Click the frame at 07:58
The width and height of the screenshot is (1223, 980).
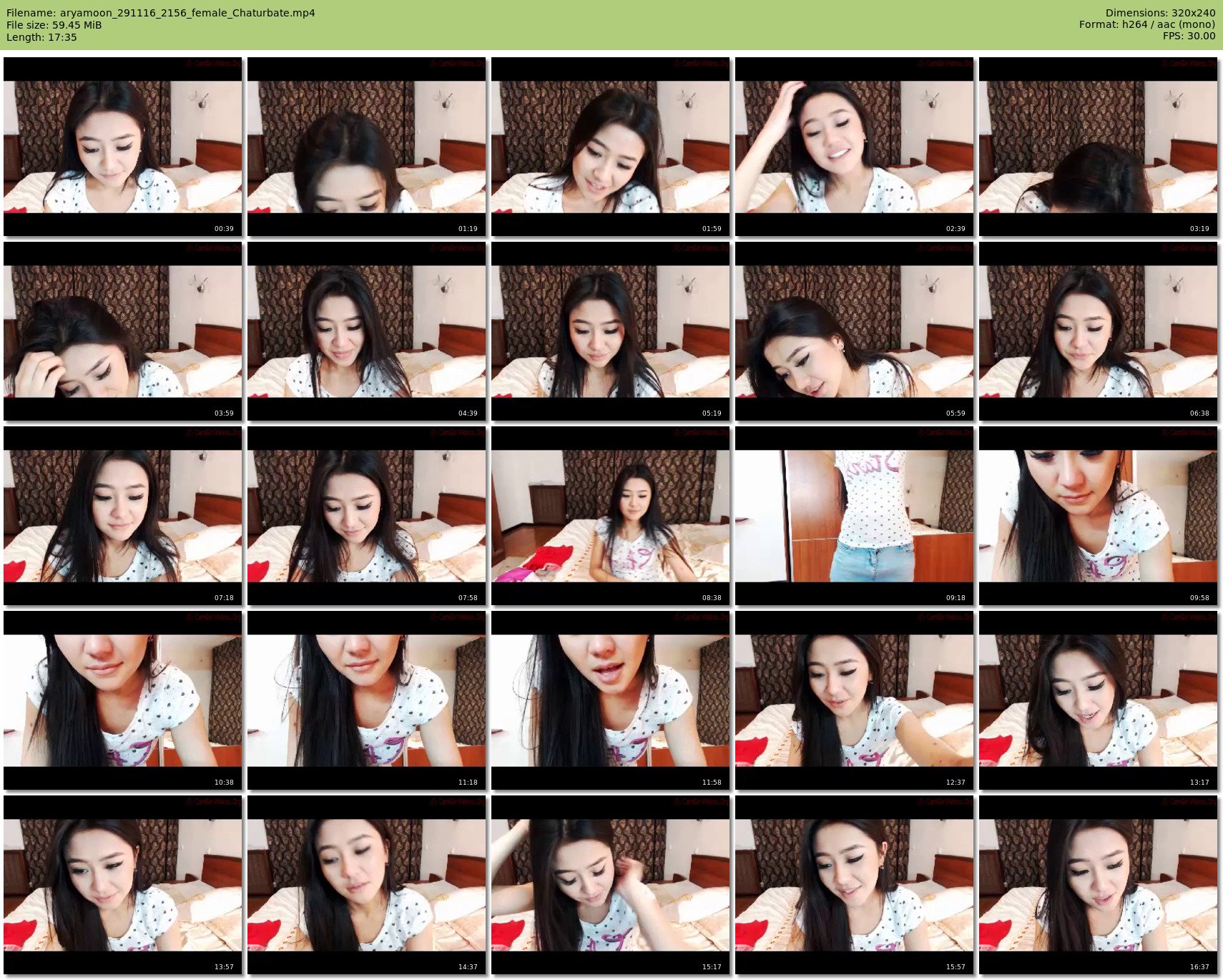[366, 516]
